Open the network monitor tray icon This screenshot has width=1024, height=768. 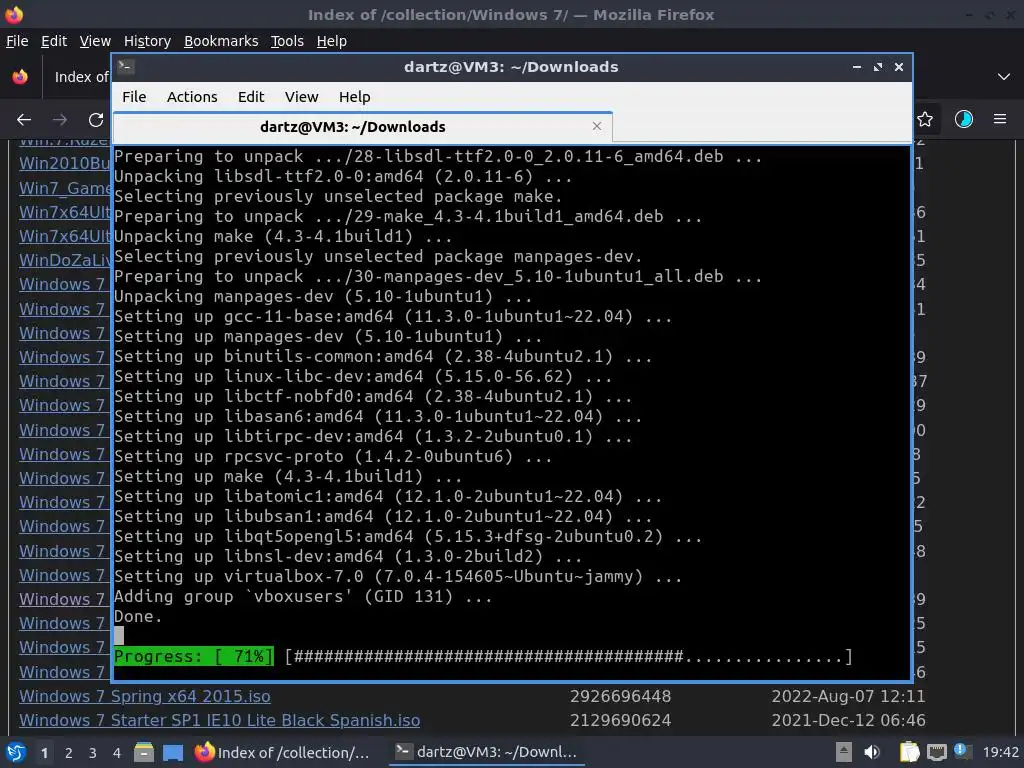[936, 752]
